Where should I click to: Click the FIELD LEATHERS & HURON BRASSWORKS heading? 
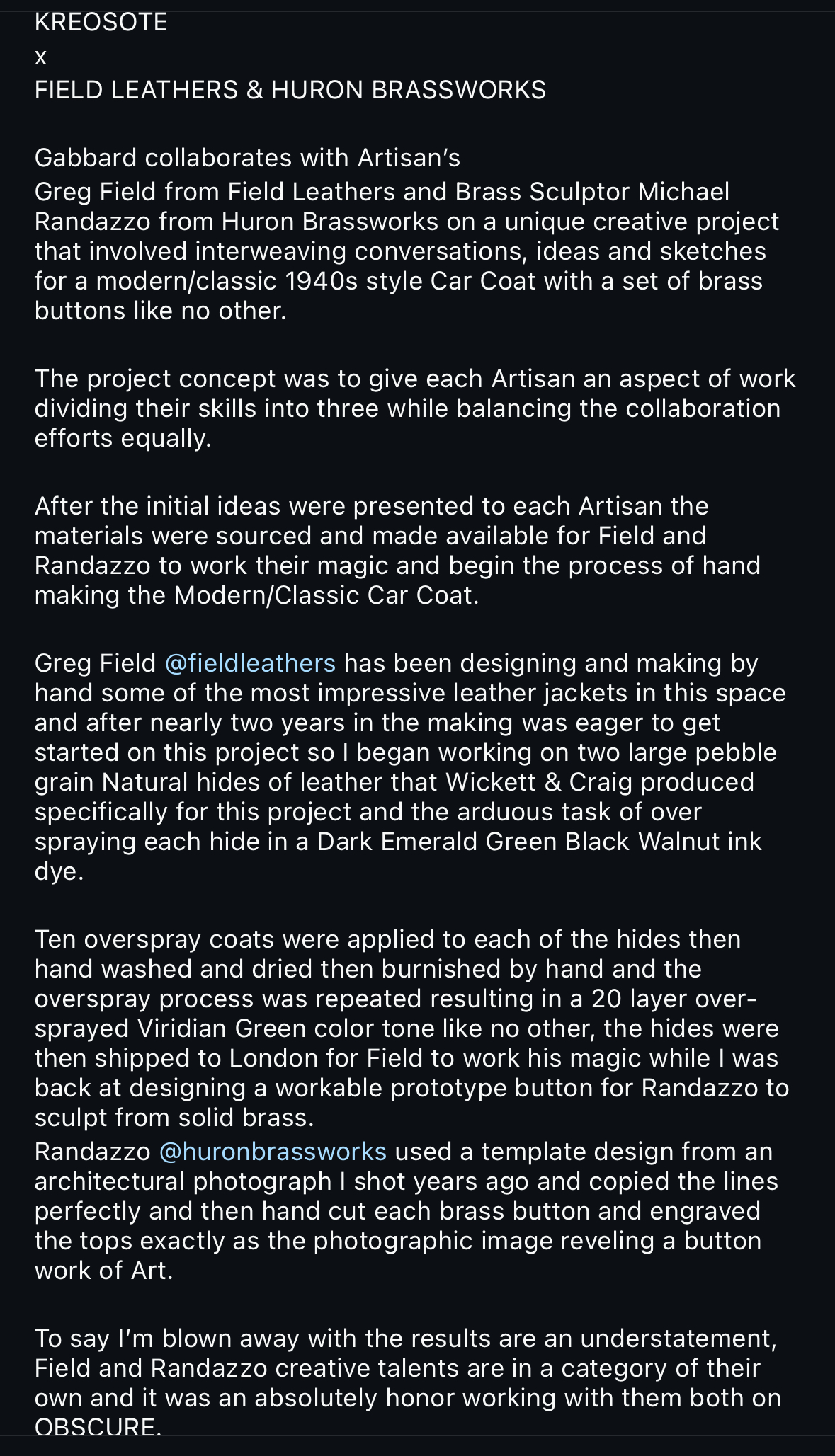pos(290,90)
